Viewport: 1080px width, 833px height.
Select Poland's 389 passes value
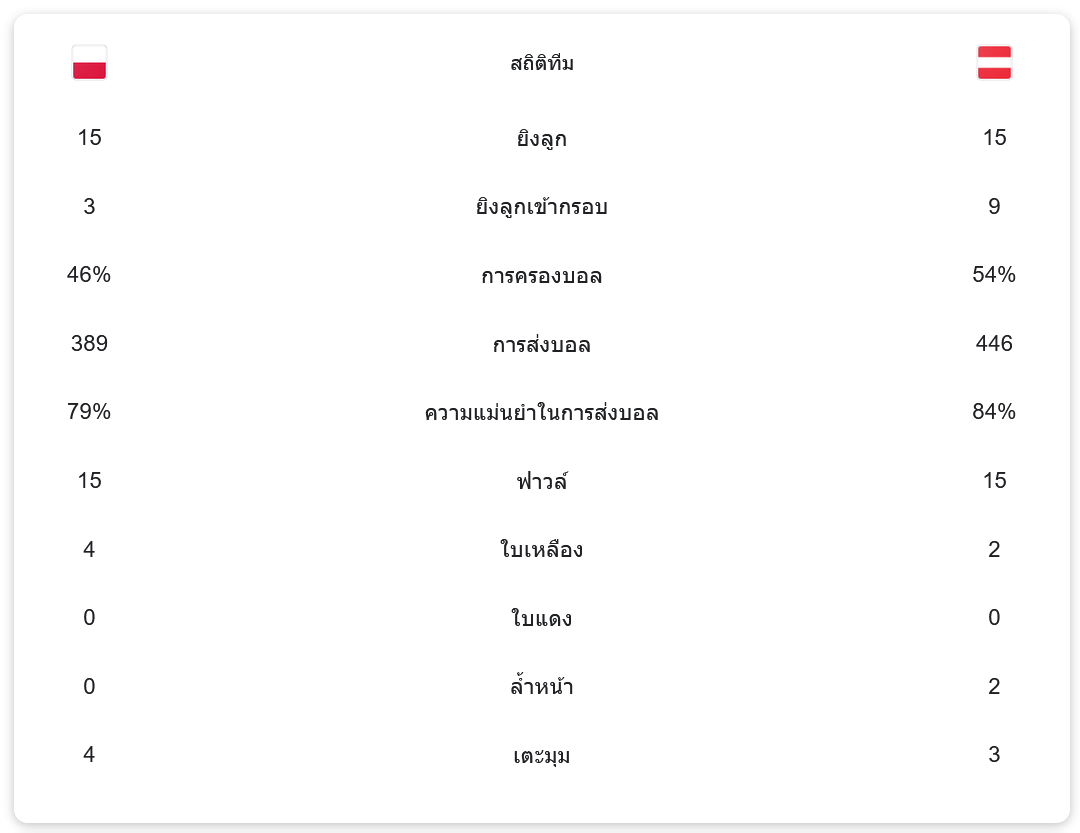coord(89,344)
